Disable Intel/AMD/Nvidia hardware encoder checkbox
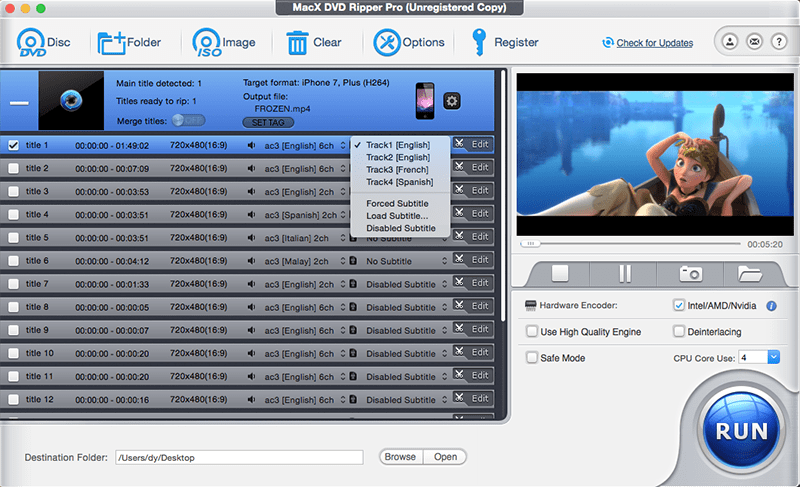The width and height of the screenshot is (800, 487). pos(679,305)
